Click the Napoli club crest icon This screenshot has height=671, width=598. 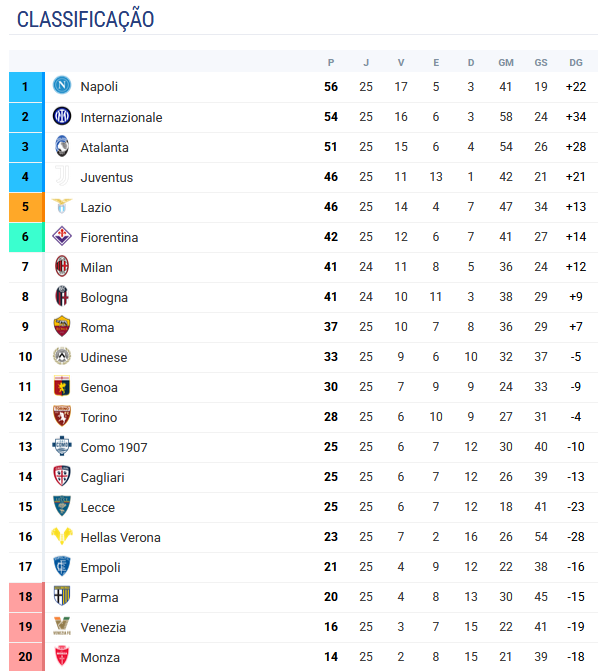62,86
